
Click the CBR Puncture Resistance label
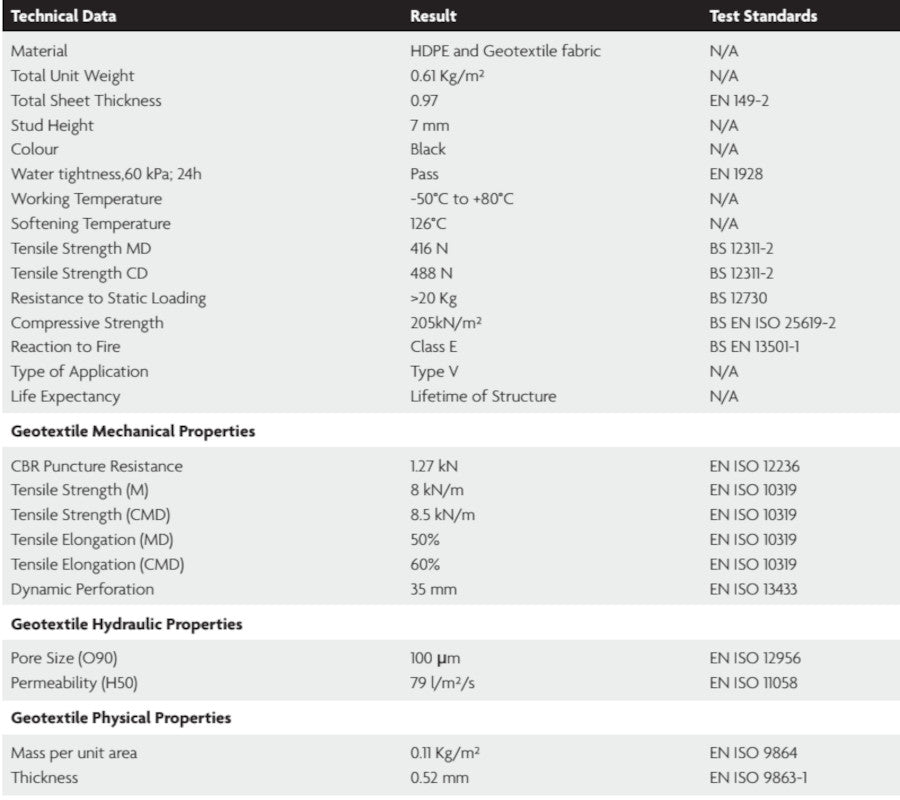(x=97, y=466)
